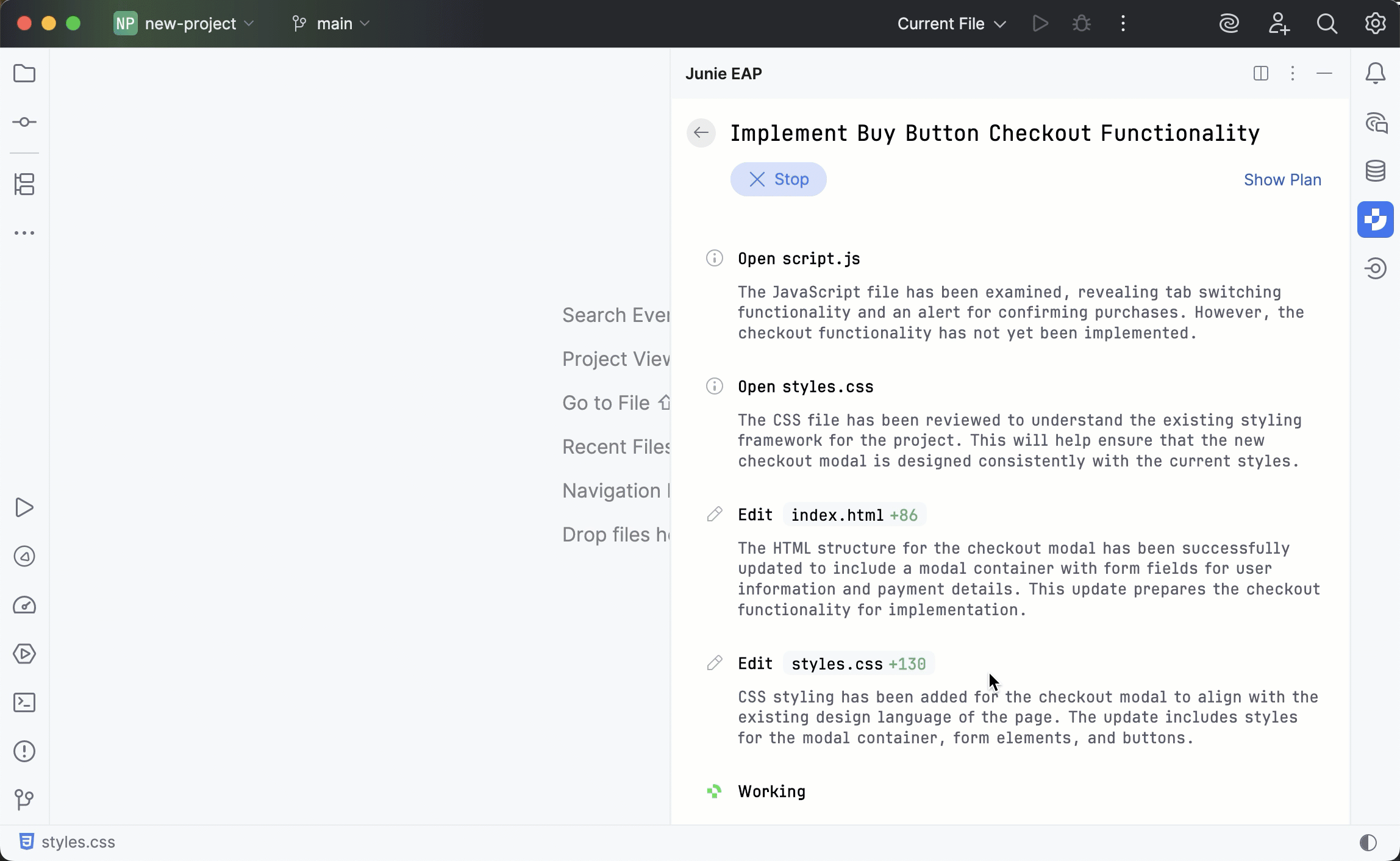Open the Current File run configuration dropdown

(950, 23)
